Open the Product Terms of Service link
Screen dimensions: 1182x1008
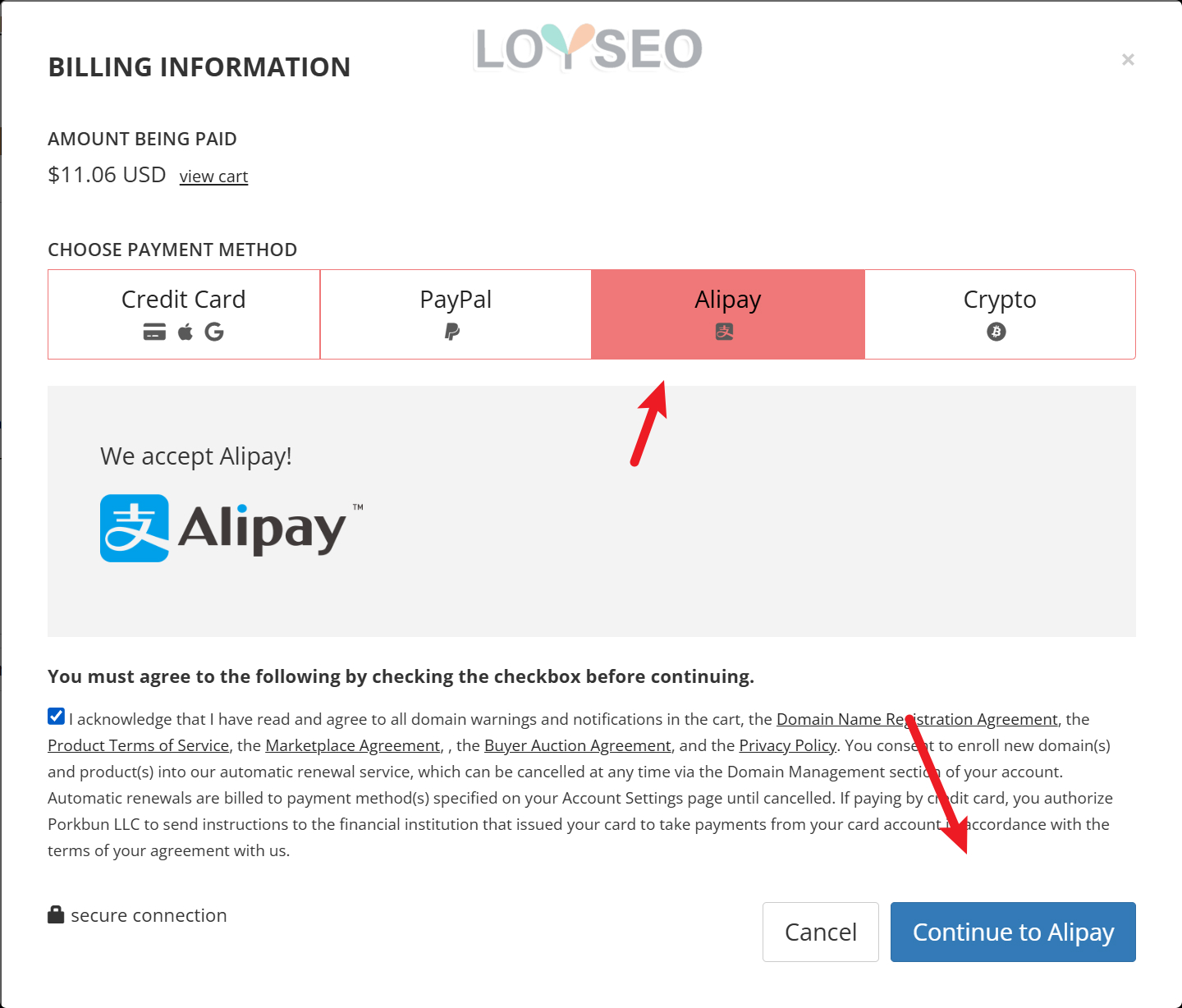coord(138,746)
